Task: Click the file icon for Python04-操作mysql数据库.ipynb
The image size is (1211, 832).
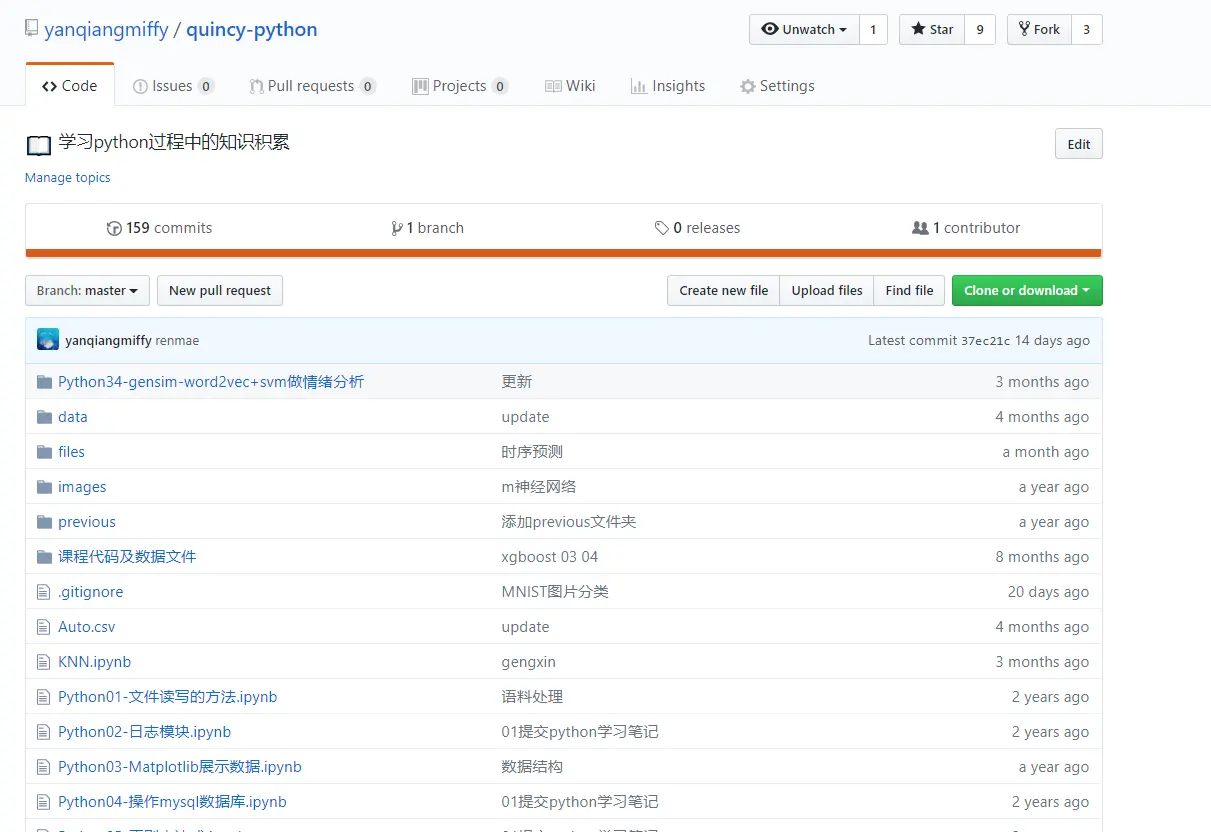Action: [x=43, y=802]
